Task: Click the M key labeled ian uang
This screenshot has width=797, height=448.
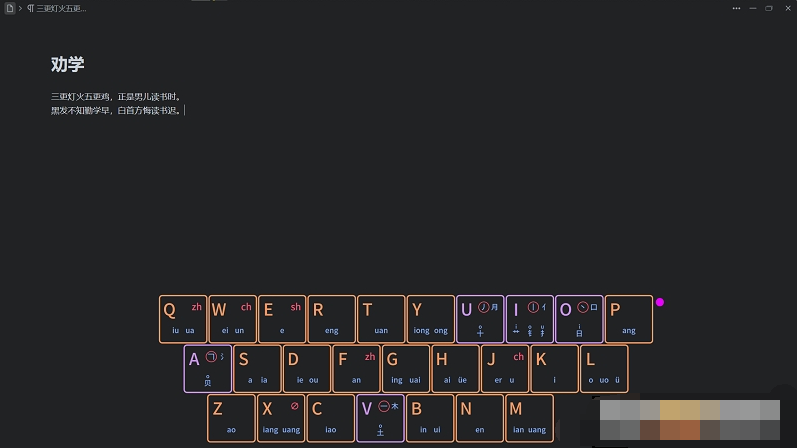Action: 529,418
